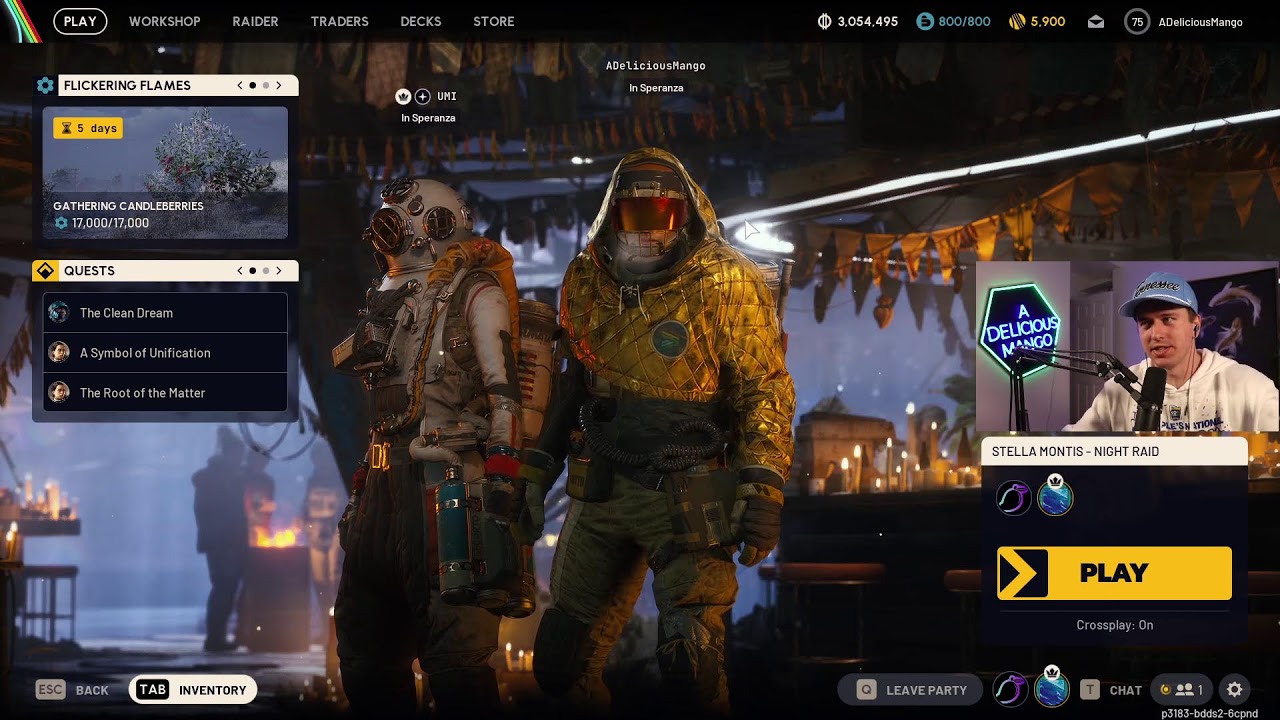Image resolution: width=1280 pixels, height=720 pixels.
Task: Open the Stella Montis - Night Raid map selector
Action: point(1114,452)
